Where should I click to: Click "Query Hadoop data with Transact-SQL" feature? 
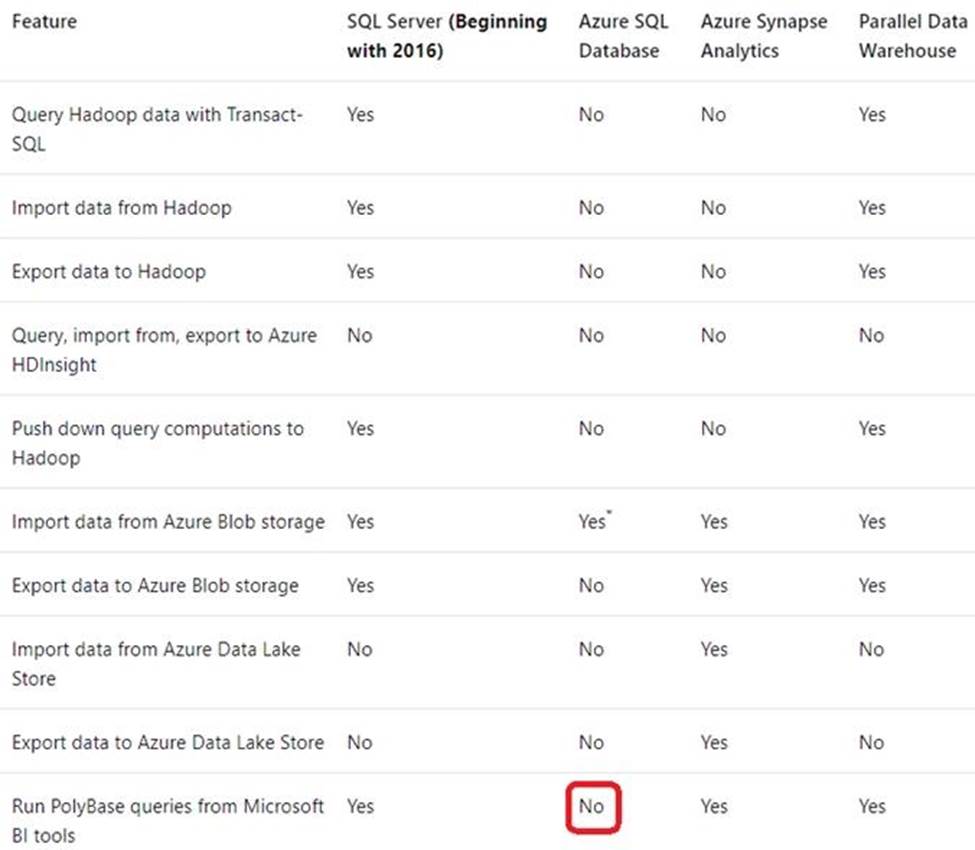coord(157,129)
